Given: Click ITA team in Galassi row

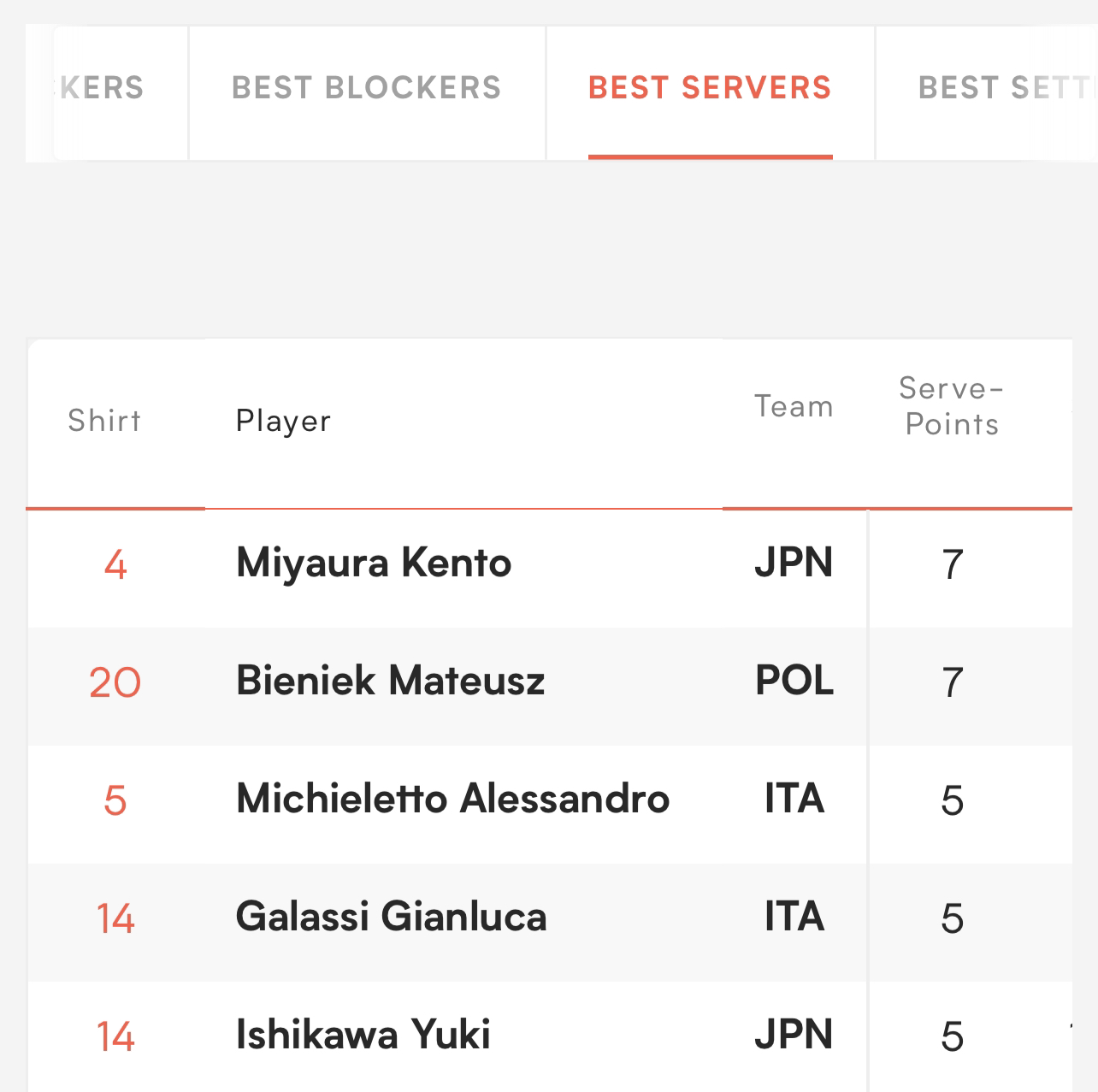Looking at the screenshot, I should 794,917.
